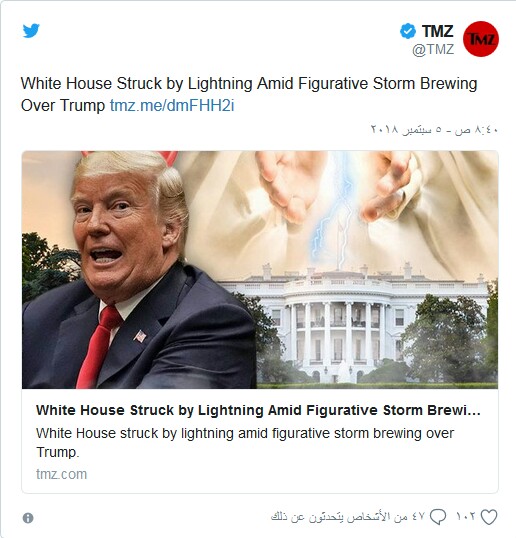Open the tweet info circle icon
This screenshot has height=538, width=516.
pos(28,518)
